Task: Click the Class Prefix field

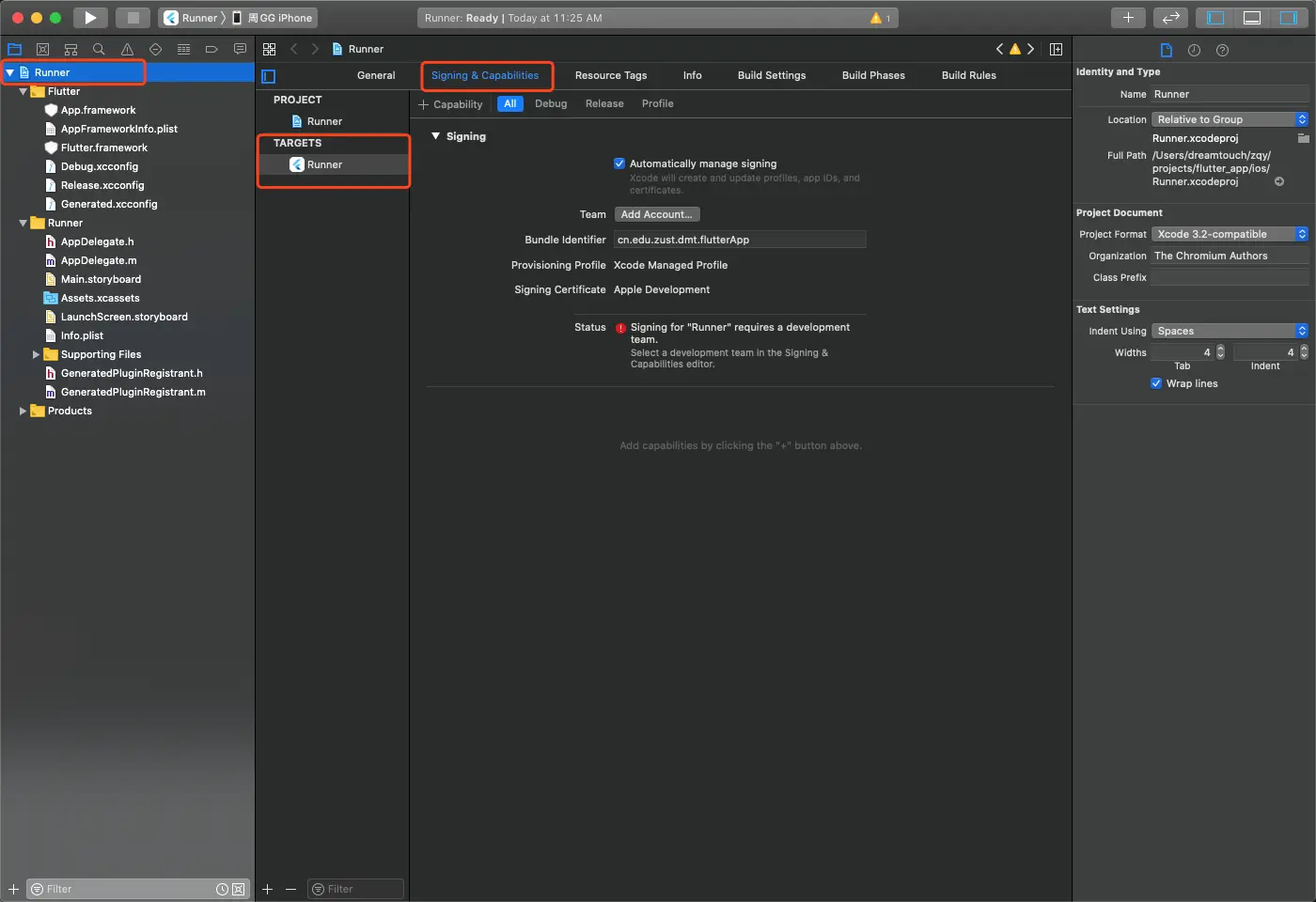Action: click(1230, 277)
